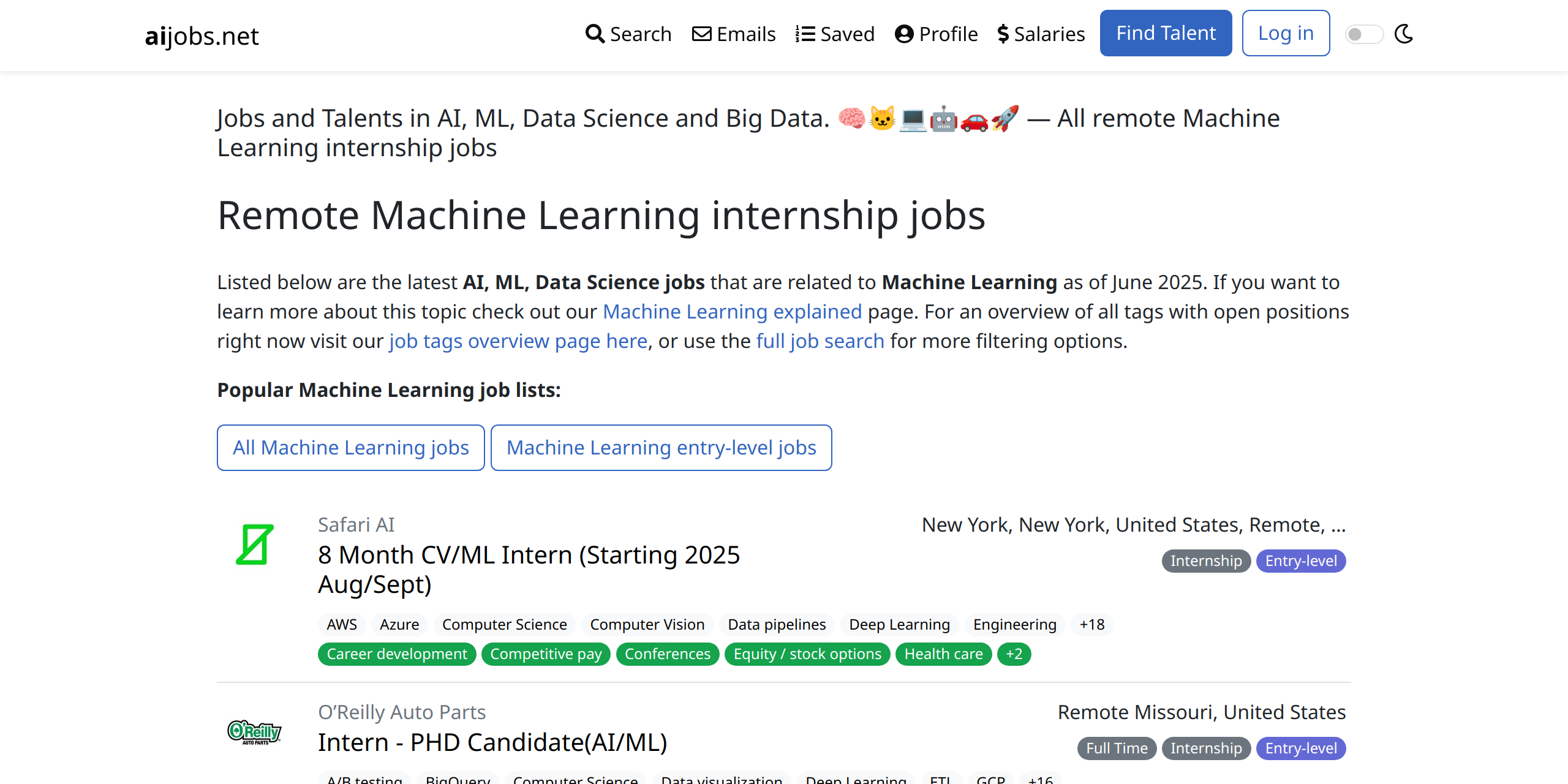1568x784 pixels.
Task: Click the Computer Vision skill tag
Action: pos(647,625)
